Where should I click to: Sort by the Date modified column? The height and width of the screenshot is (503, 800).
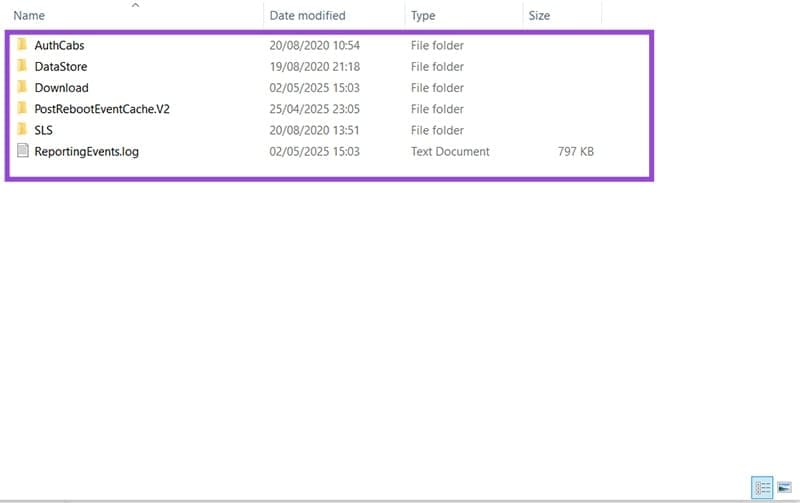(307, 16)
